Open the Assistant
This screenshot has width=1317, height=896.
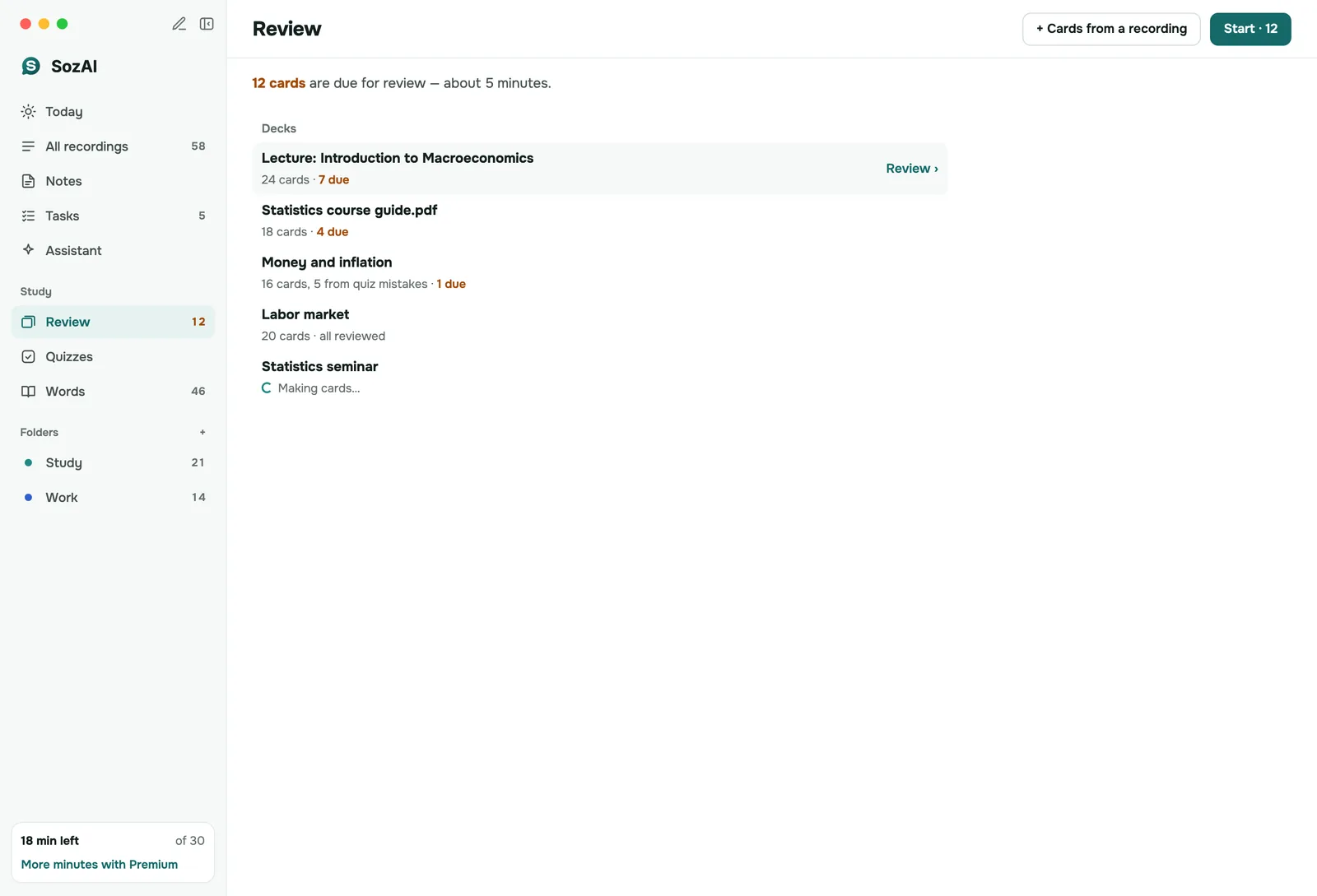point(113,250)
